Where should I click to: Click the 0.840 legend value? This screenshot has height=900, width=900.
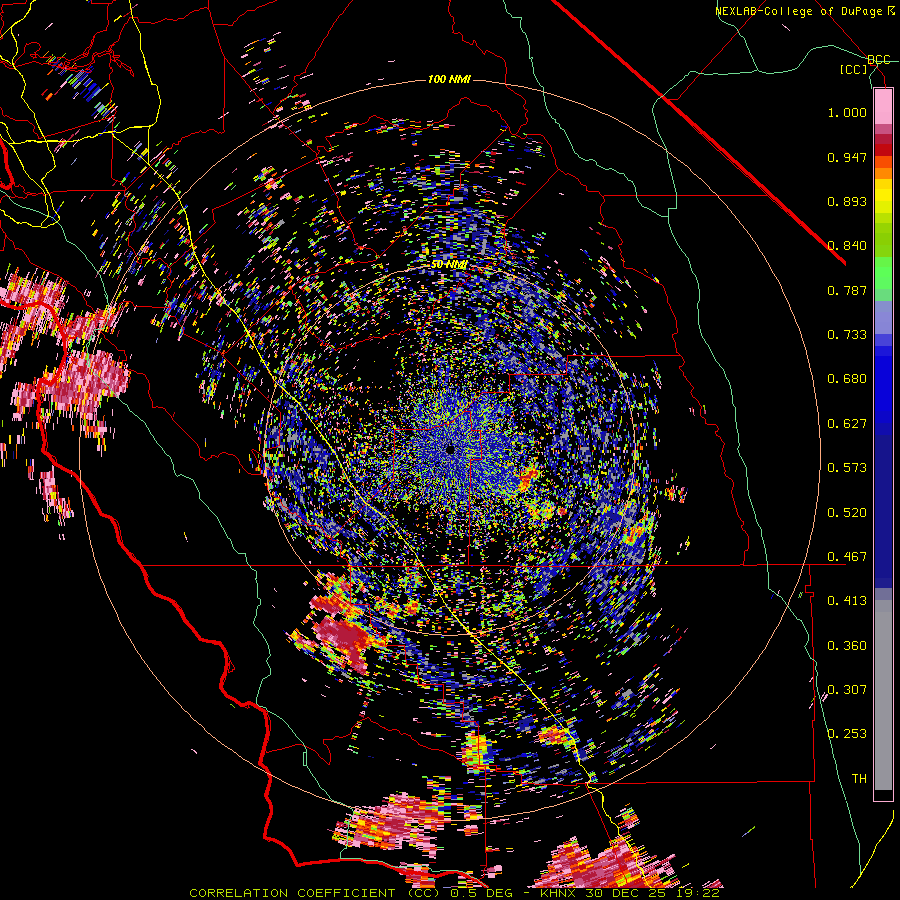[x=847, y=246]
